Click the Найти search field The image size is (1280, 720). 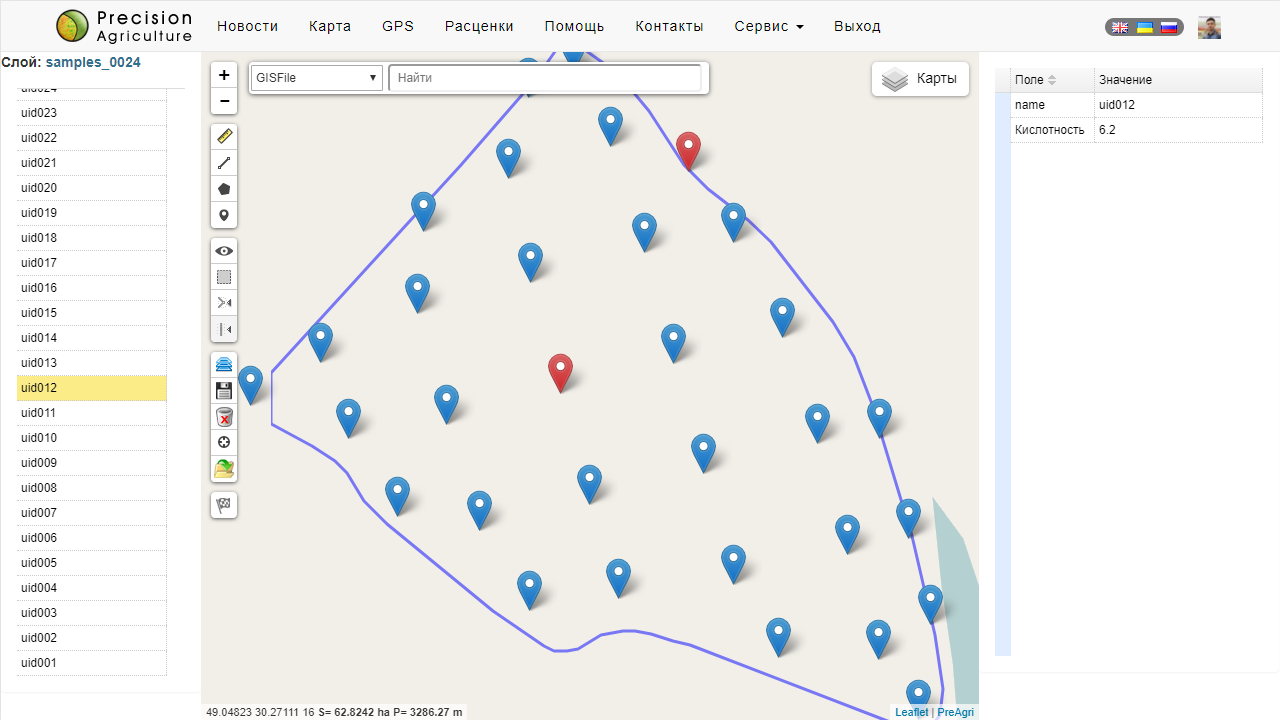pyautogui.click(x=545, y=78)
